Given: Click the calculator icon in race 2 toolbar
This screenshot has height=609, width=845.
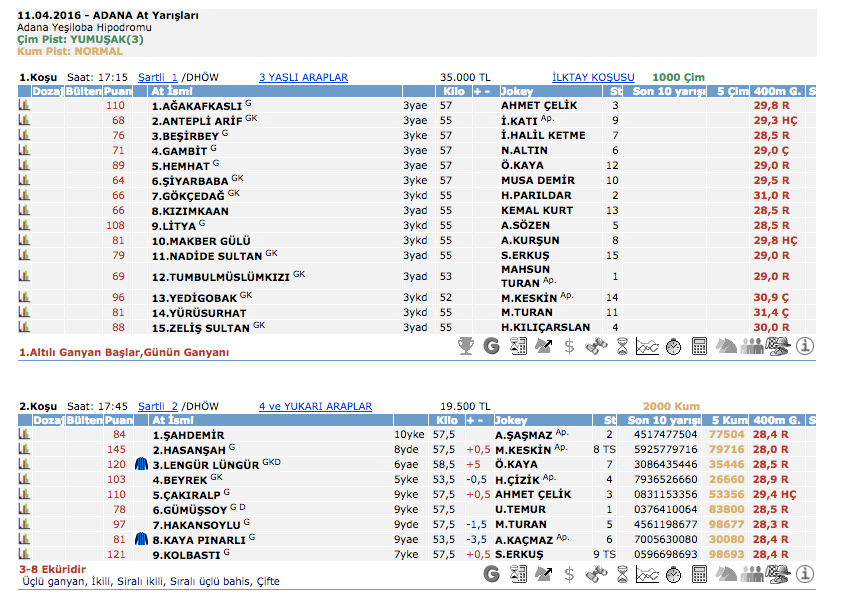Looking at the screenshot, I should [700, 574].
